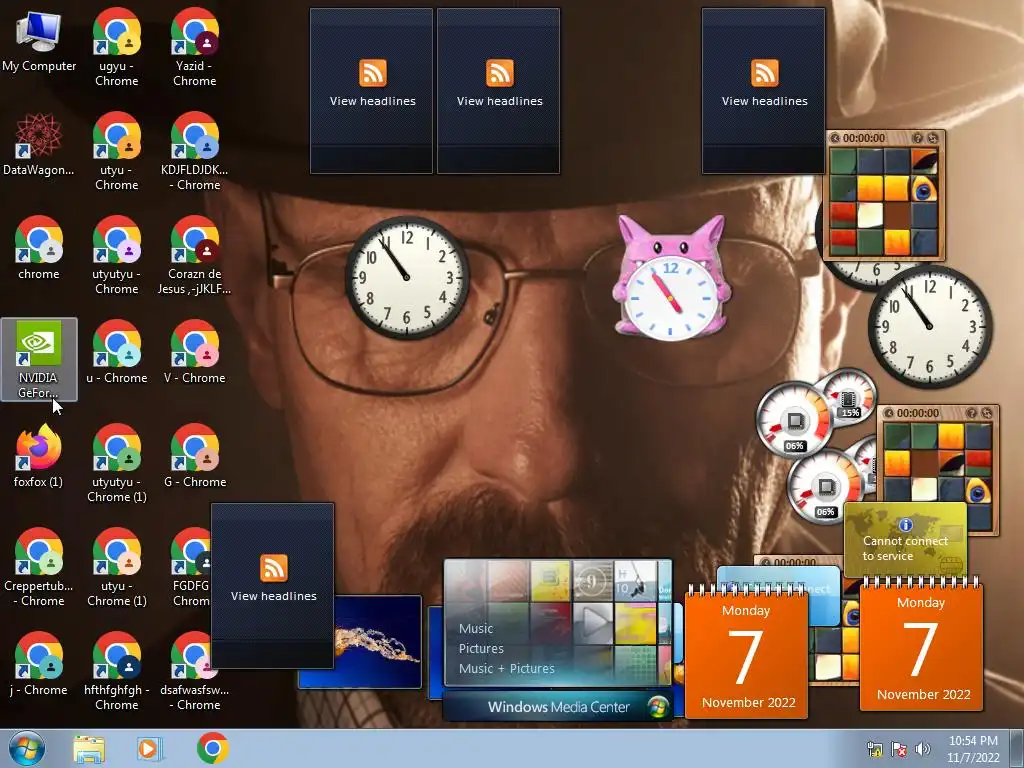Click Windows Start orb
Image resolution: width=1024 pixels, height=768 pixels.
(27, 748)
